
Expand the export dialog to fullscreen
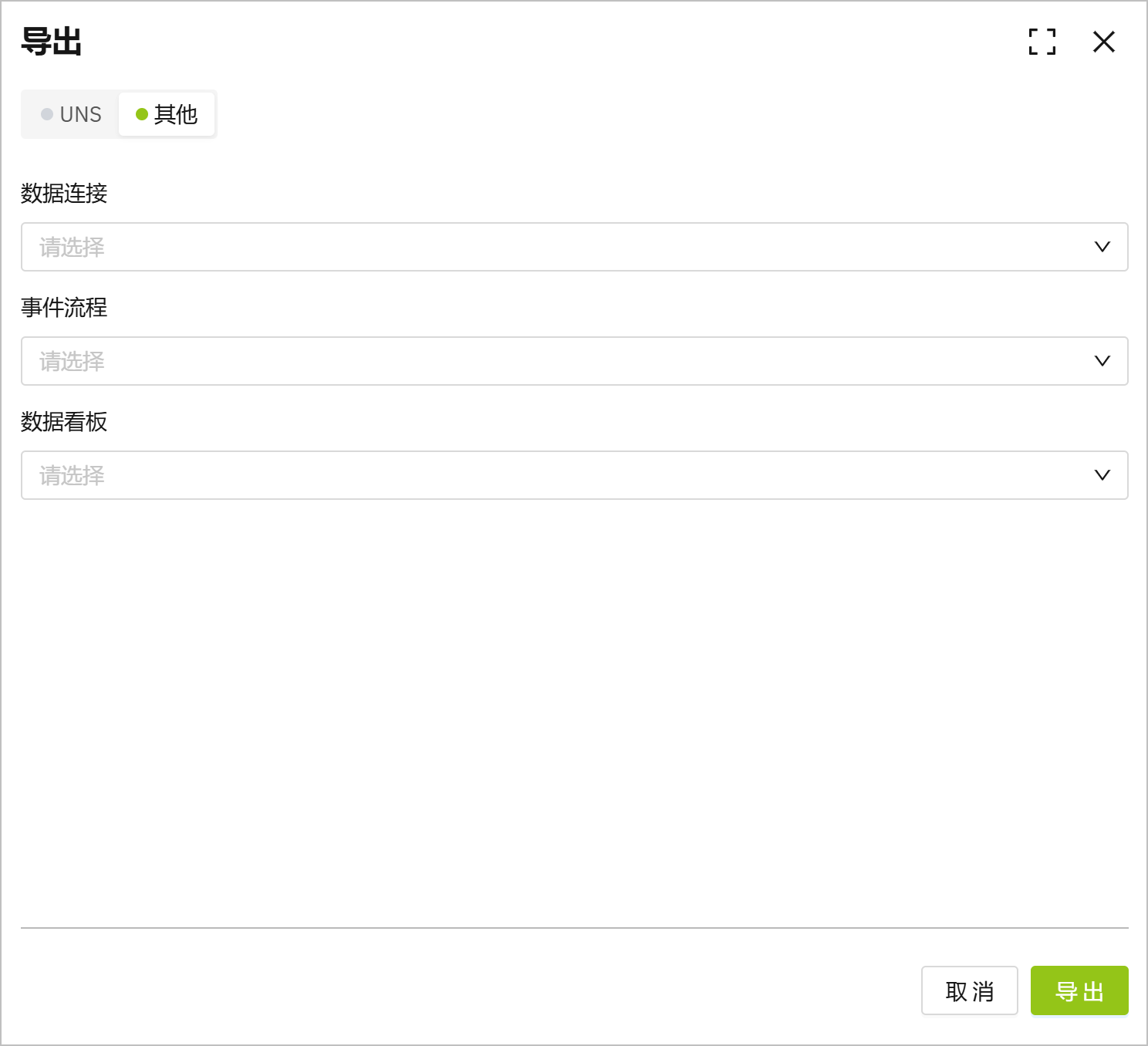tap(1042, 42)
